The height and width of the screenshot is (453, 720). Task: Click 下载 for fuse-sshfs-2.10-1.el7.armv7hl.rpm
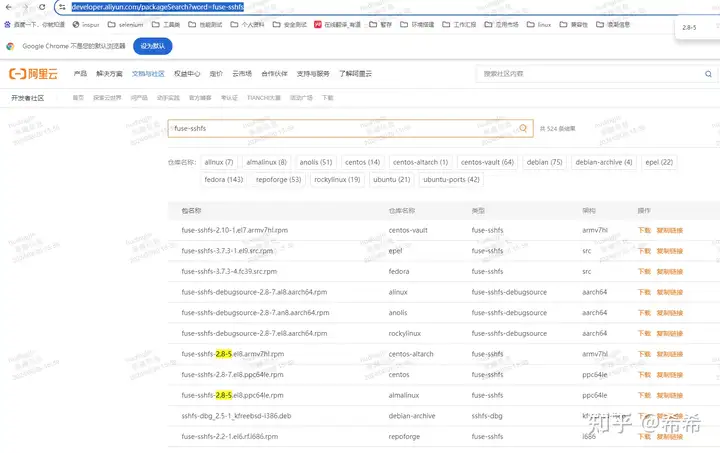tap(644, 230)
